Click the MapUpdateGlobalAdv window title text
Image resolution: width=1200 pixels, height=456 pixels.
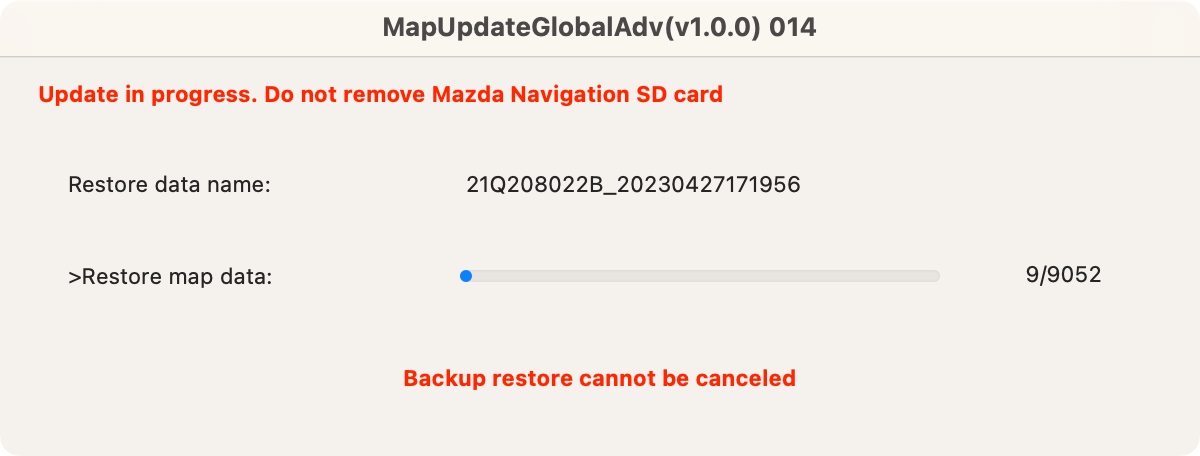[599, 28]
